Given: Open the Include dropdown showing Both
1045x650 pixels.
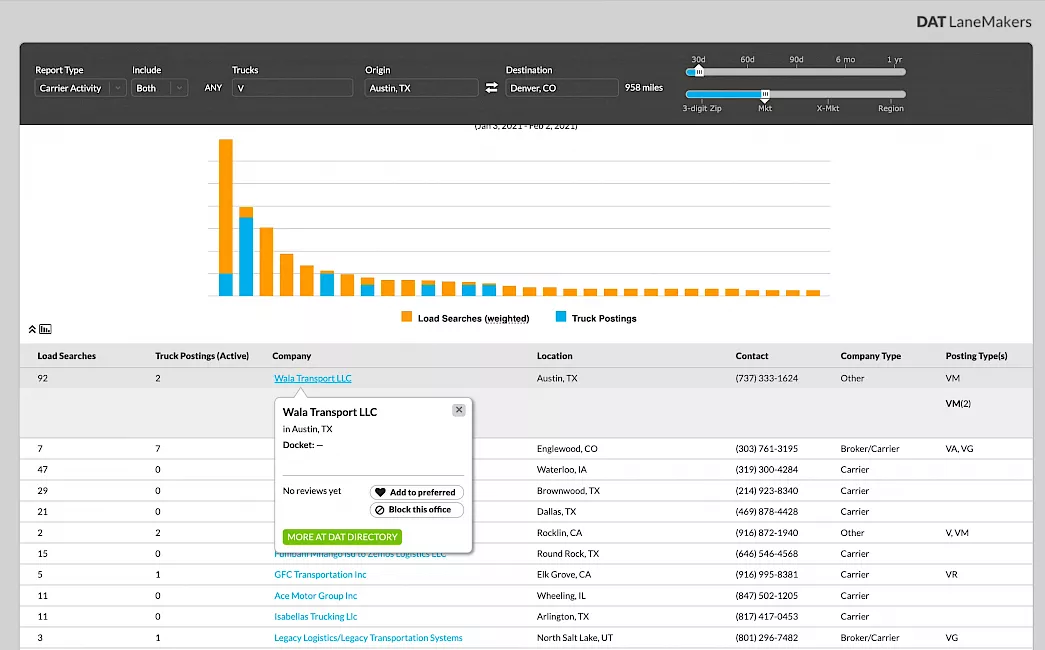Looking at the screenshot, I should point(159,88).
